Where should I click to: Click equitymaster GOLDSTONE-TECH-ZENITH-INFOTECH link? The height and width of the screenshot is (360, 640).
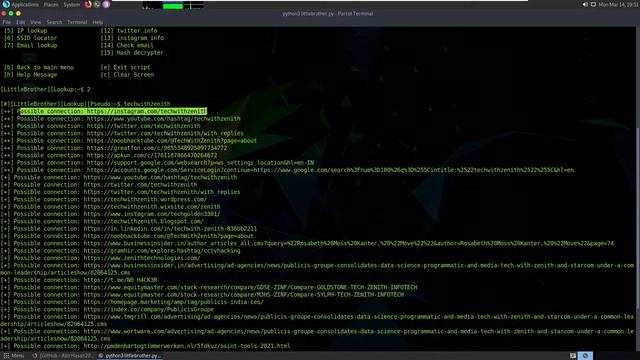point(250,287)
